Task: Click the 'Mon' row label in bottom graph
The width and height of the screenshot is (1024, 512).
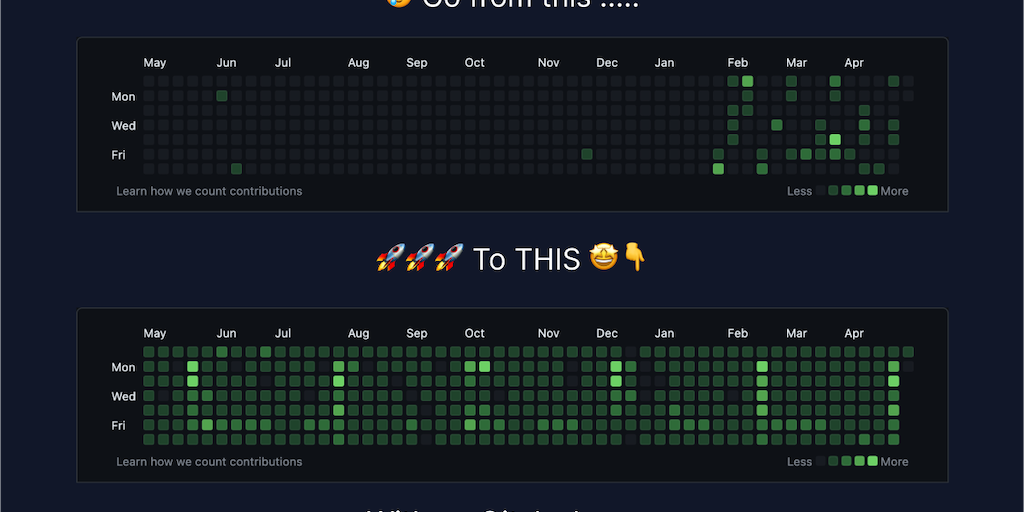Action: (x=124, y=368)
